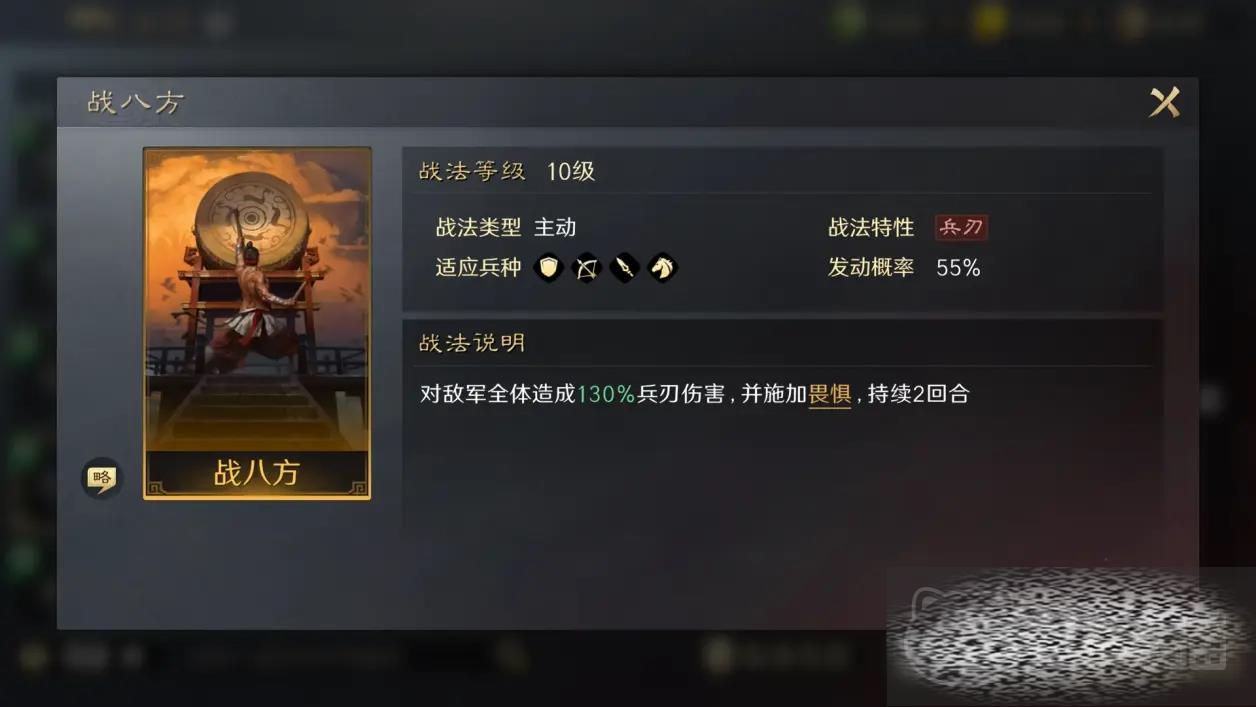Close the 战八方 tactic dialog
Screen dimensions: 1256x707
point(1164,102)
